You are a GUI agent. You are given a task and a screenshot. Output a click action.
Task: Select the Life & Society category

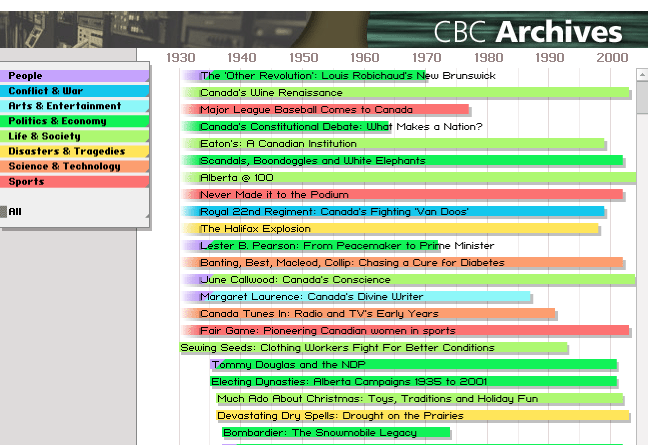[74, 136]
